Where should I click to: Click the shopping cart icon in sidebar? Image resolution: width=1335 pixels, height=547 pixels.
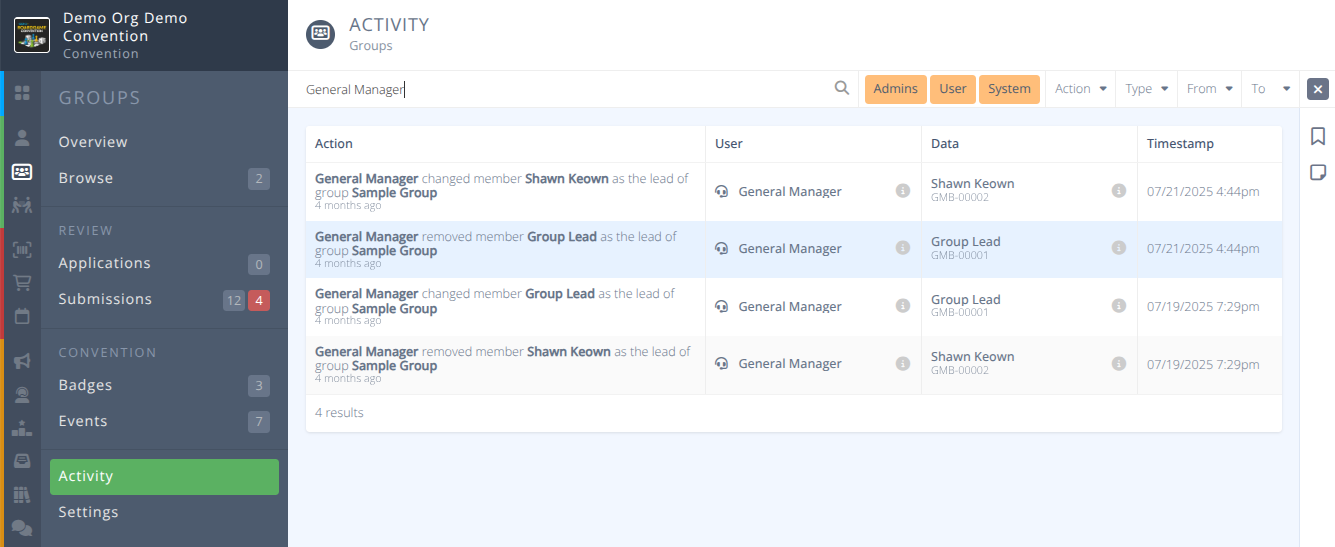click(21, 282)
